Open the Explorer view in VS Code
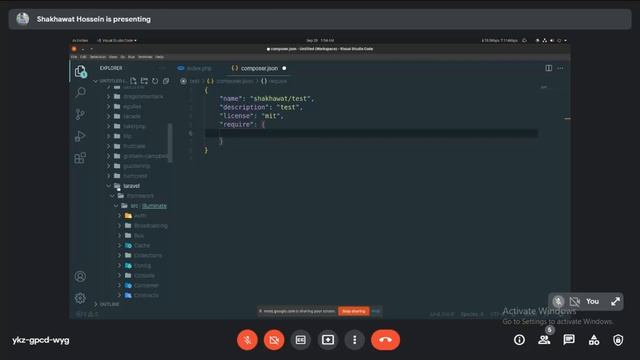 [x=80, y=72]
